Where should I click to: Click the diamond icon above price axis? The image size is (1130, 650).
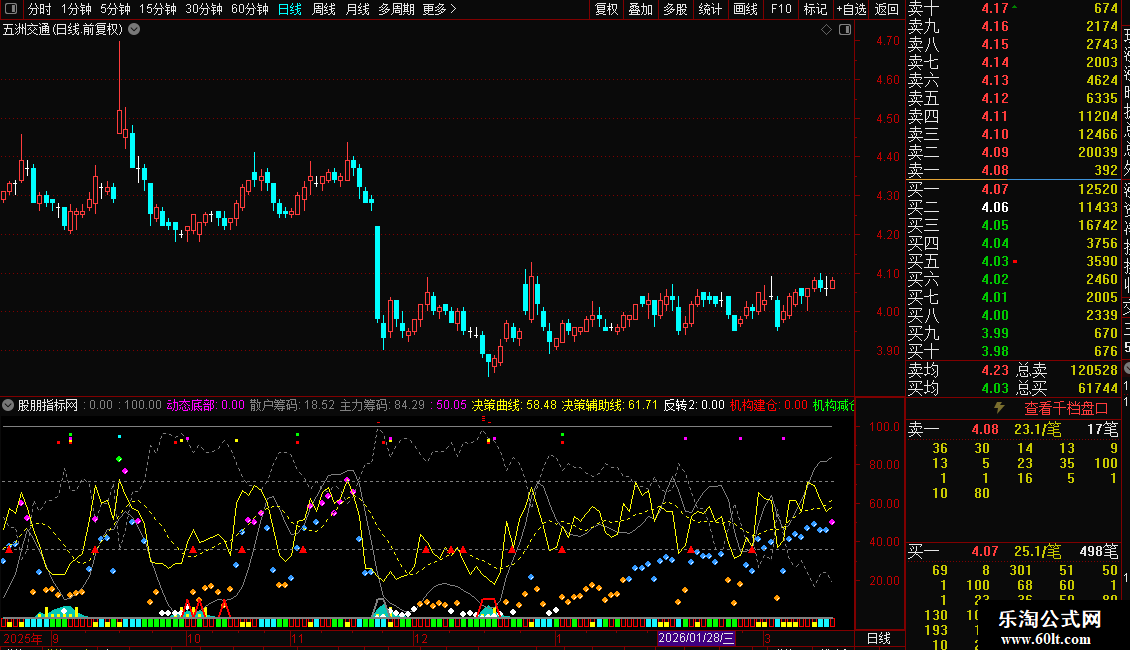pos(827,30)
